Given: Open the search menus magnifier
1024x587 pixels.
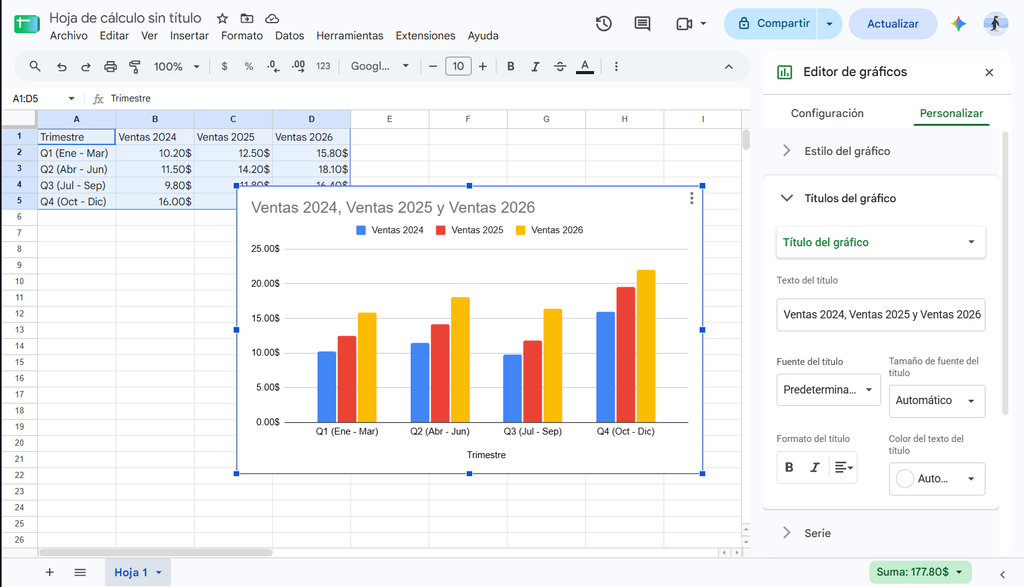Looking at the screenshot, I should point(35,67).
